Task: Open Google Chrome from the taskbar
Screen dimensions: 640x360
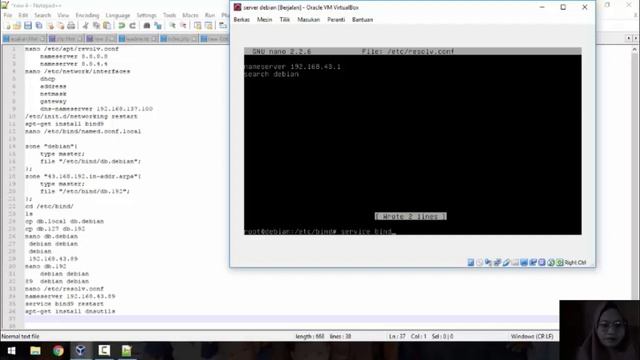Action: (x=58, y=351)
